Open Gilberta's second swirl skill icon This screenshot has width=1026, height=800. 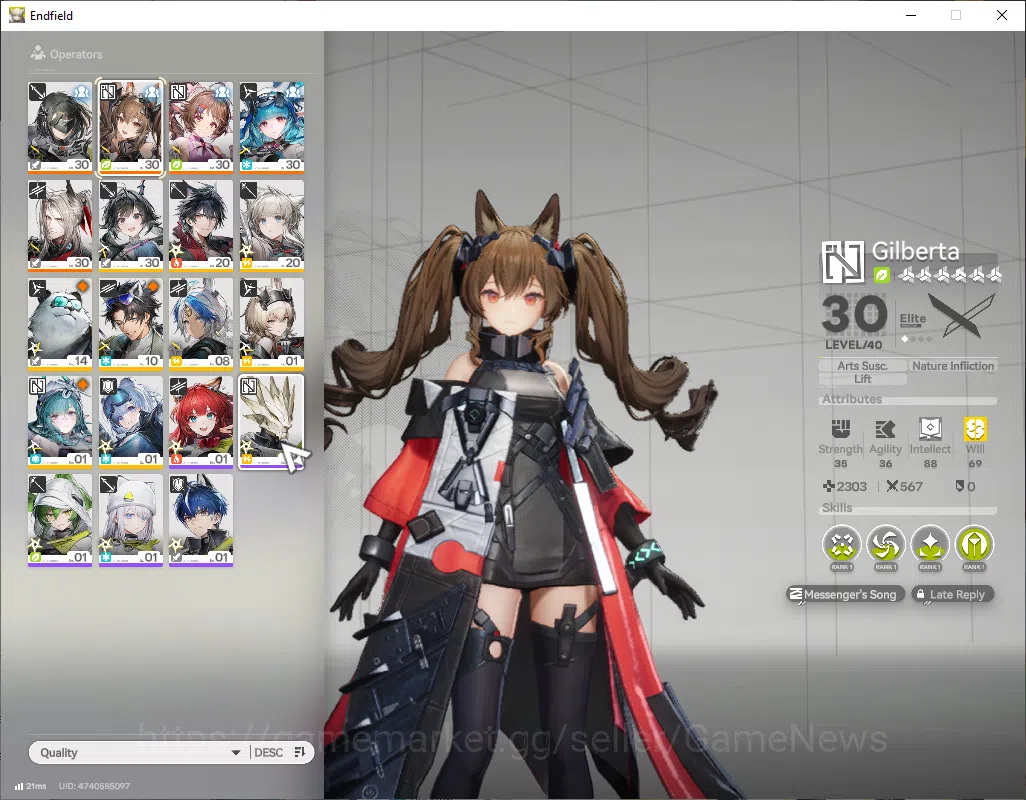coord(885,544)
